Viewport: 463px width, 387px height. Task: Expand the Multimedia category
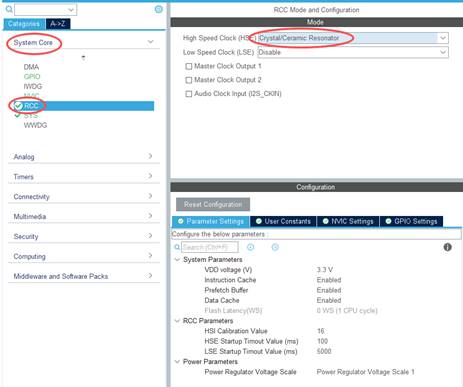150,216
